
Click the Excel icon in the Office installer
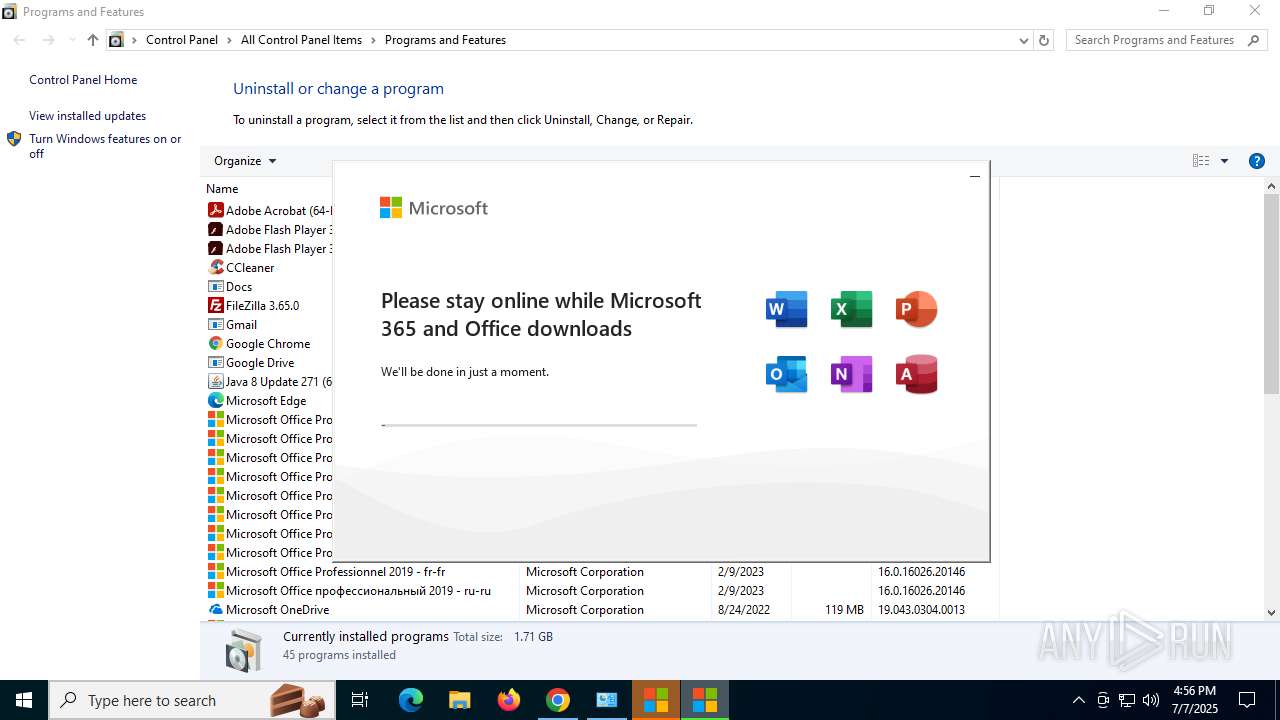pyautogui.click(x=851, y=309)
